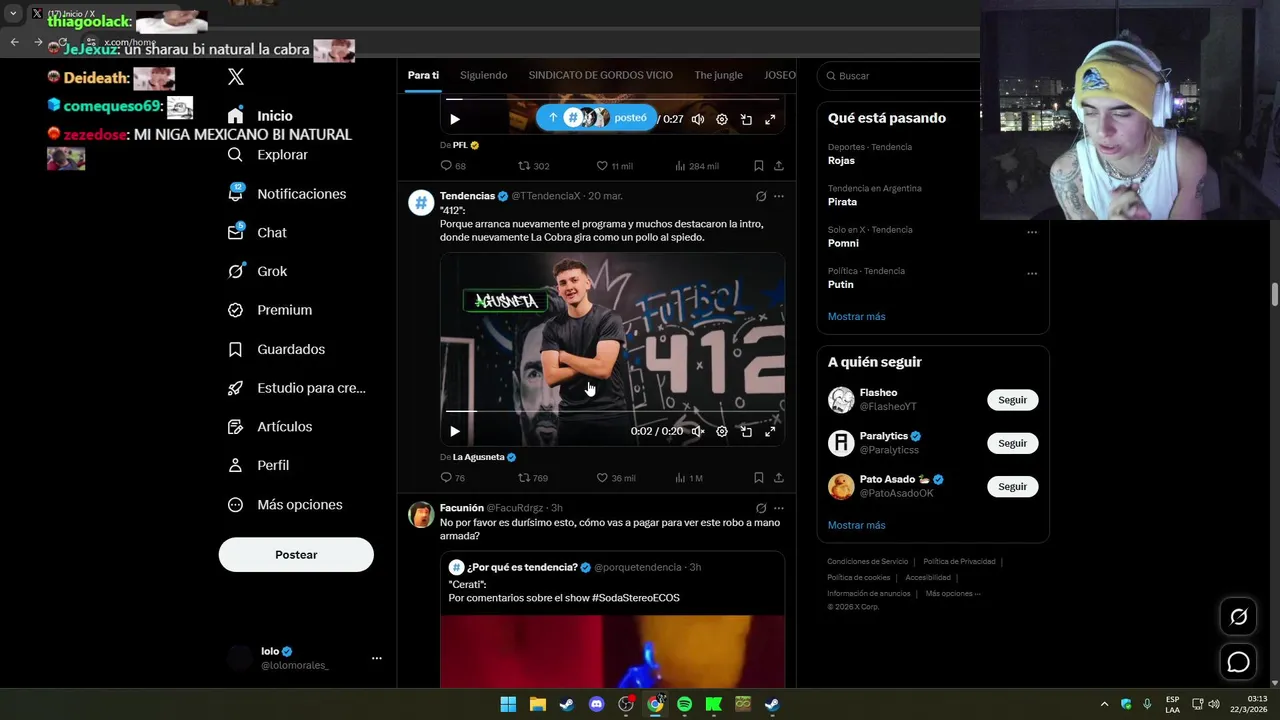The width and height of the screenshot is (1280, 720).
Task: Open the #SodaStereoECOS hashtag
Action: pyautogui.click(x=636, y=598)
